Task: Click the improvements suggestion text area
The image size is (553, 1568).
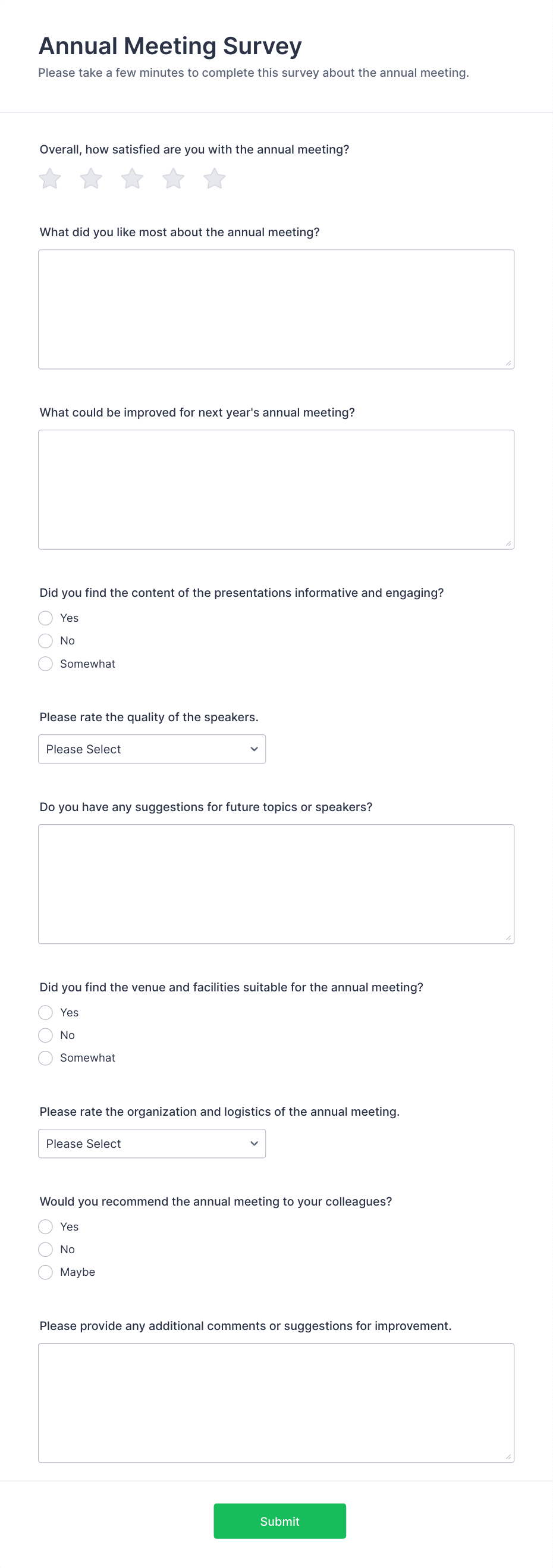Action: click(x=276, y=489)
